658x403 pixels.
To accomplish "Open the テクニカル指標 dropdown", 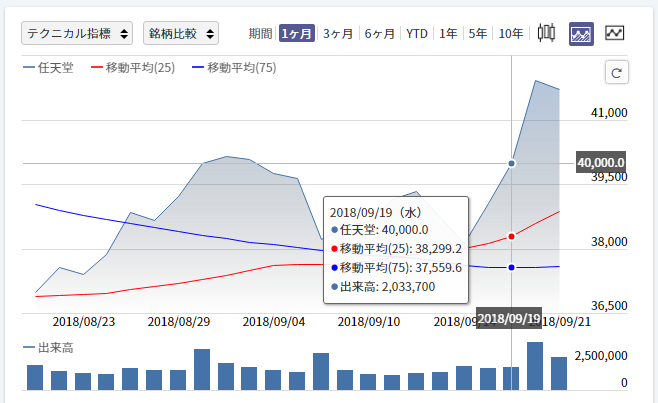I will pyautogui.click(x=77, y=33).
